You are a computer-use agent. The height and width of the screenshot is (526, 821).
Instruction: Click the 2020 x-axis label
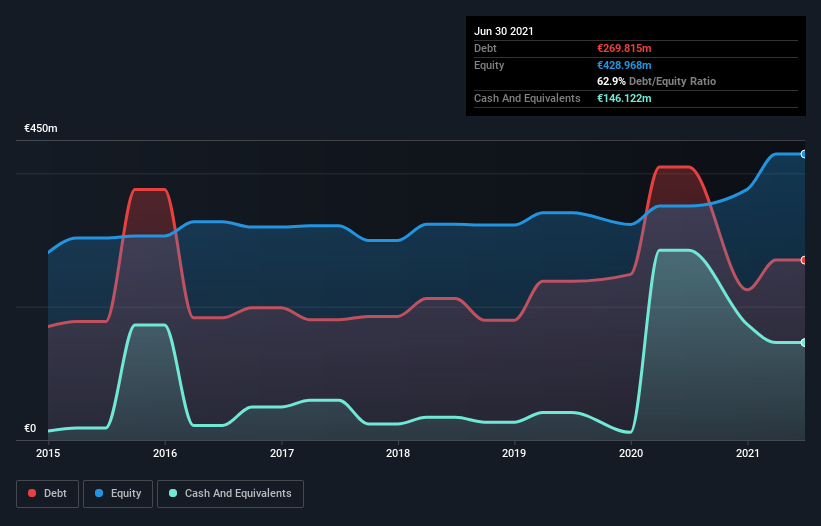pyautogui.click(x=631, y=453)
